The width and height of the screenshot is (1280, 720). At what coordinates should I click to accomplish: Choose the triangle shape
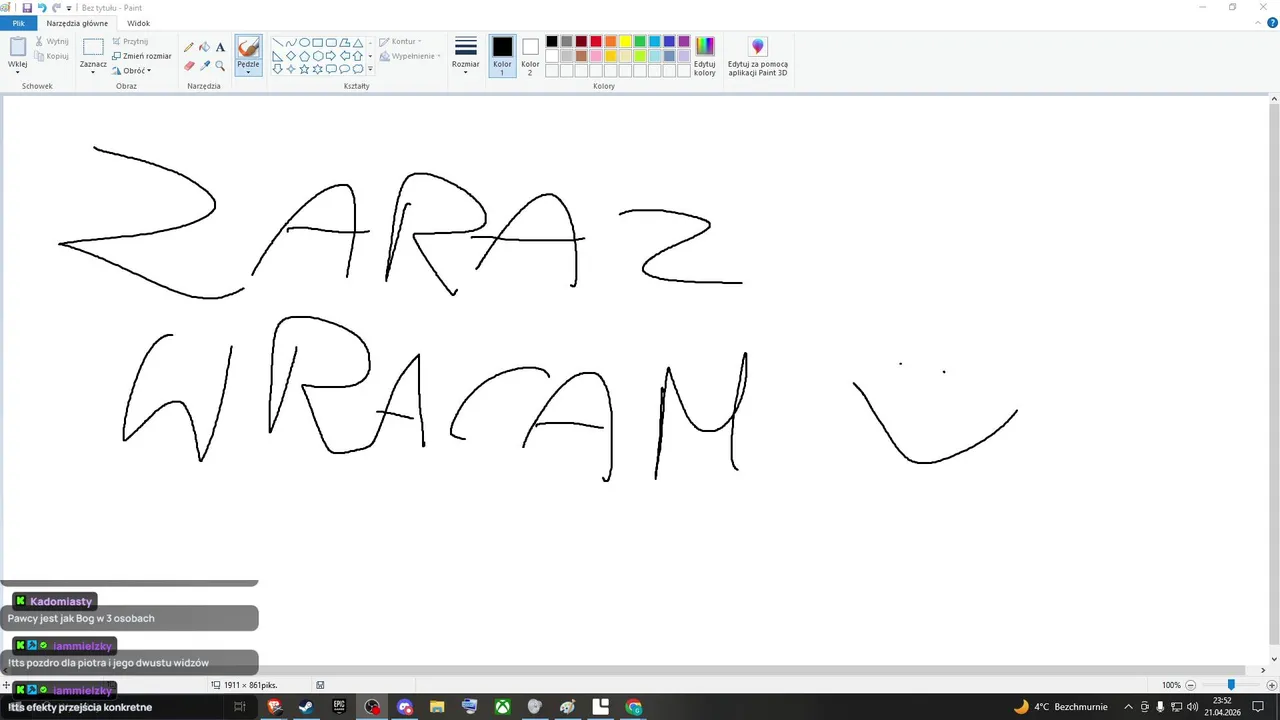(357, 43)
